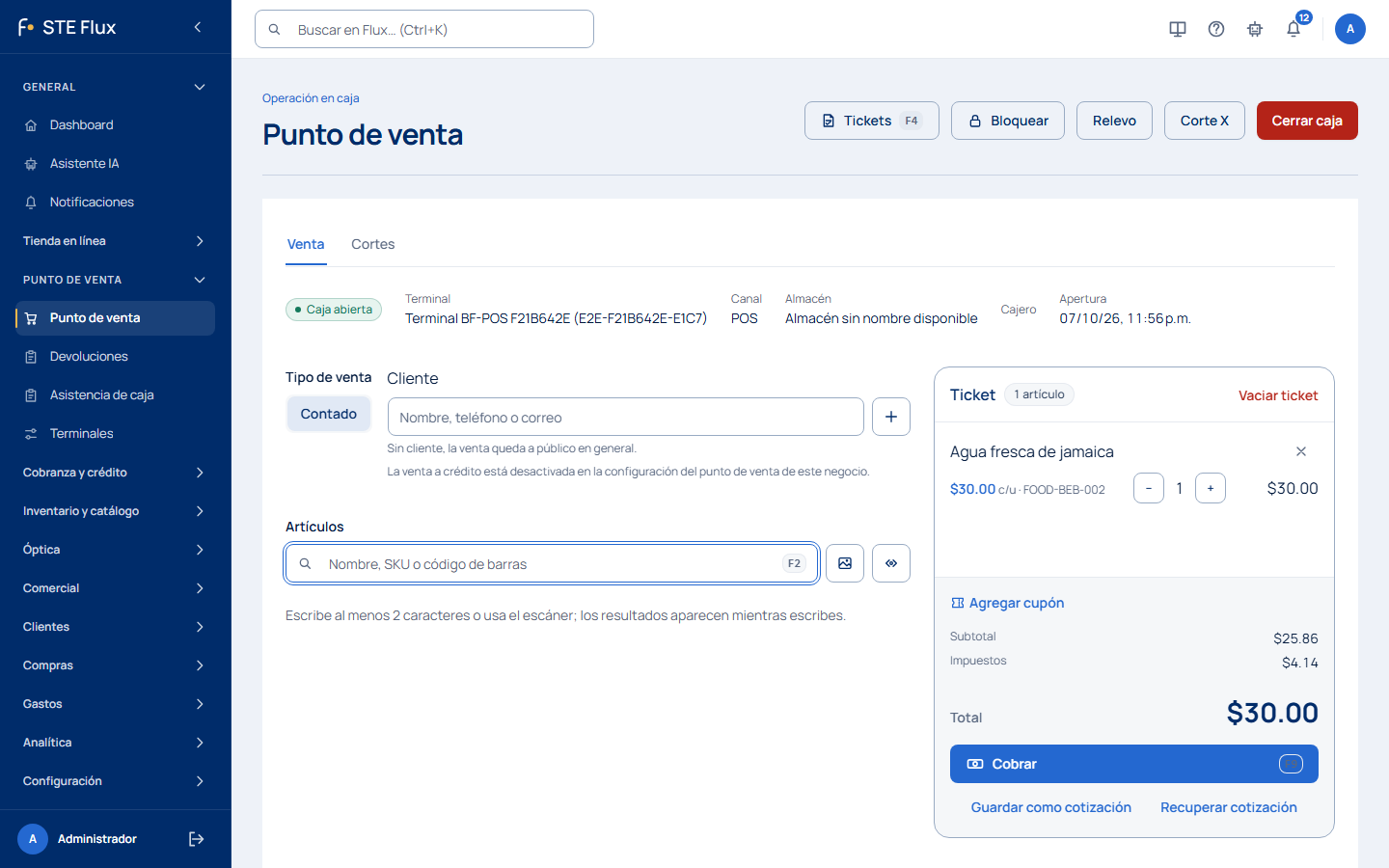Click Agregar cupón link

pyautogui.click(x=1008, y=603)
